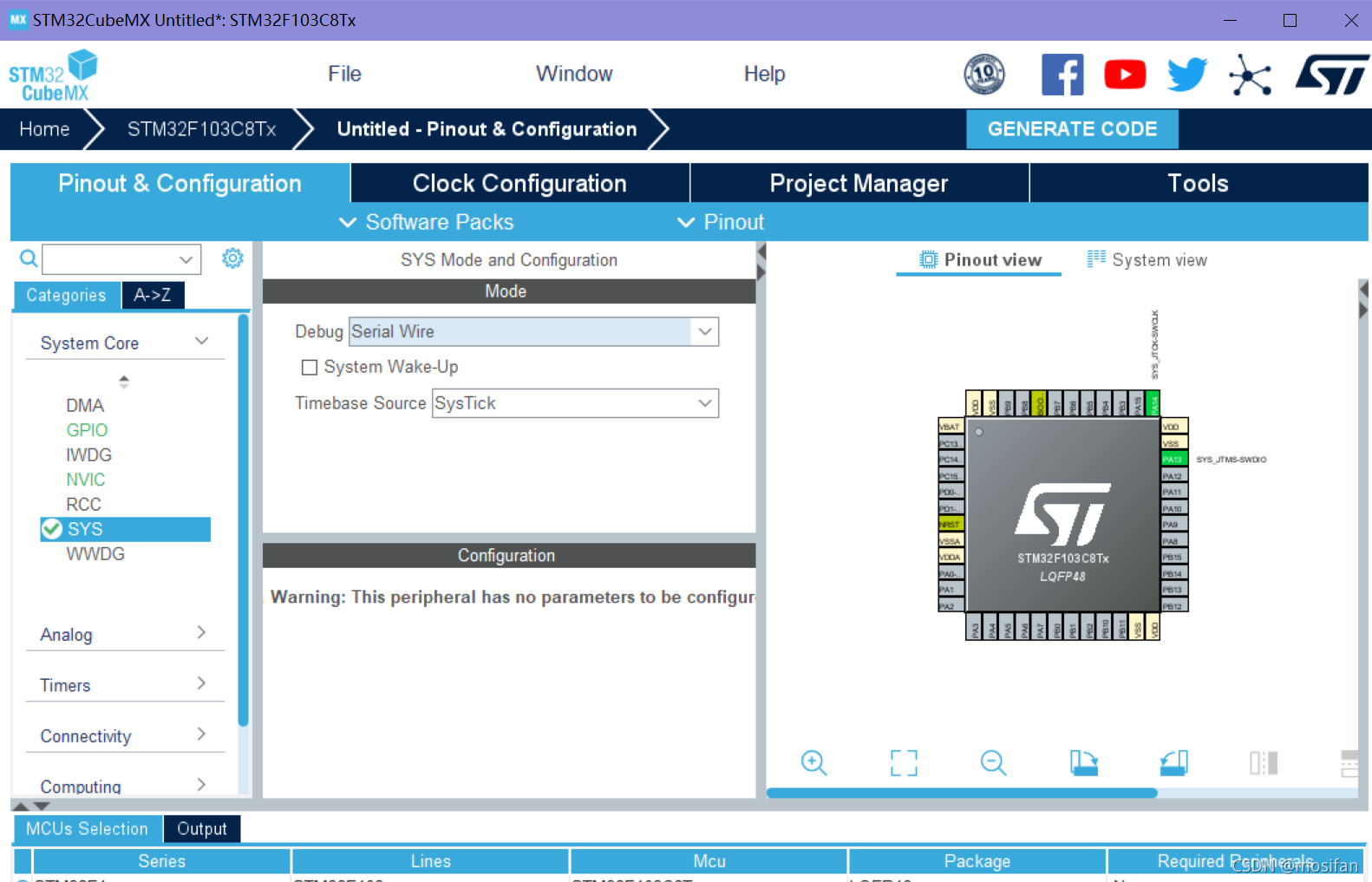
Task: Switch to A->Z listing tab
Action: 153,295
